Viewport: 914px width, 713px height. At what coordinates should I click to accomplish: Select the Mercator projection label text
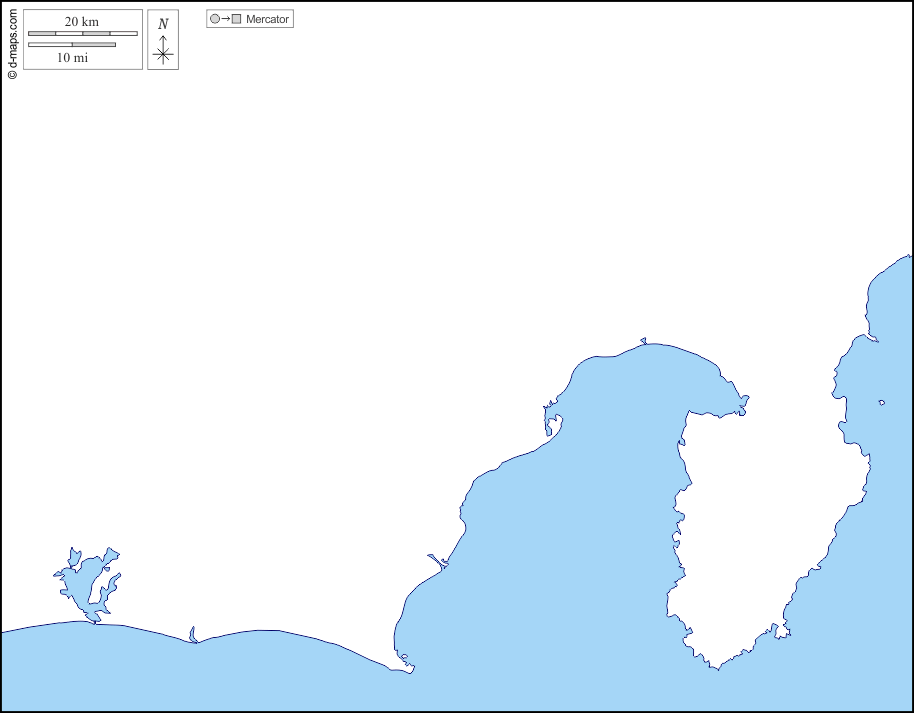tap(268, 19)
